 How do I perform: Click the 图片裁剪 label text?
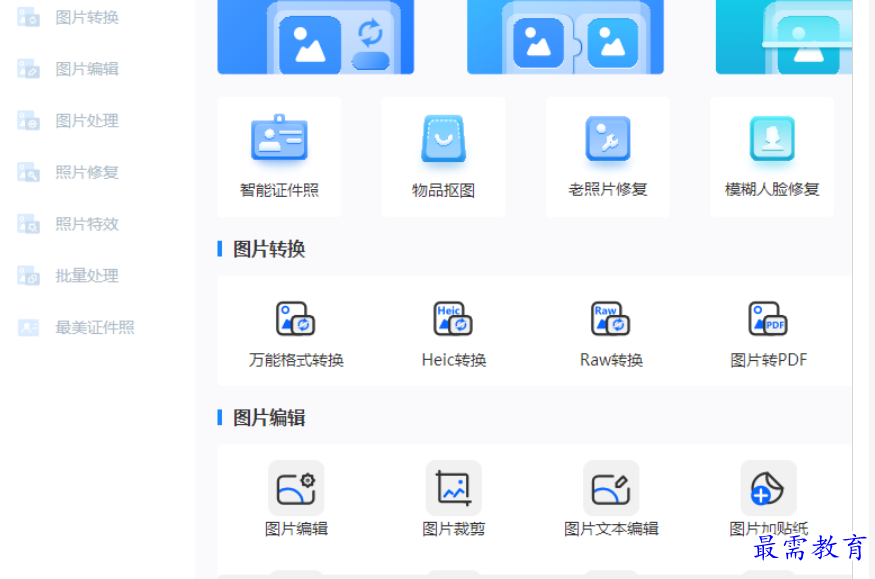click(454, 529)
